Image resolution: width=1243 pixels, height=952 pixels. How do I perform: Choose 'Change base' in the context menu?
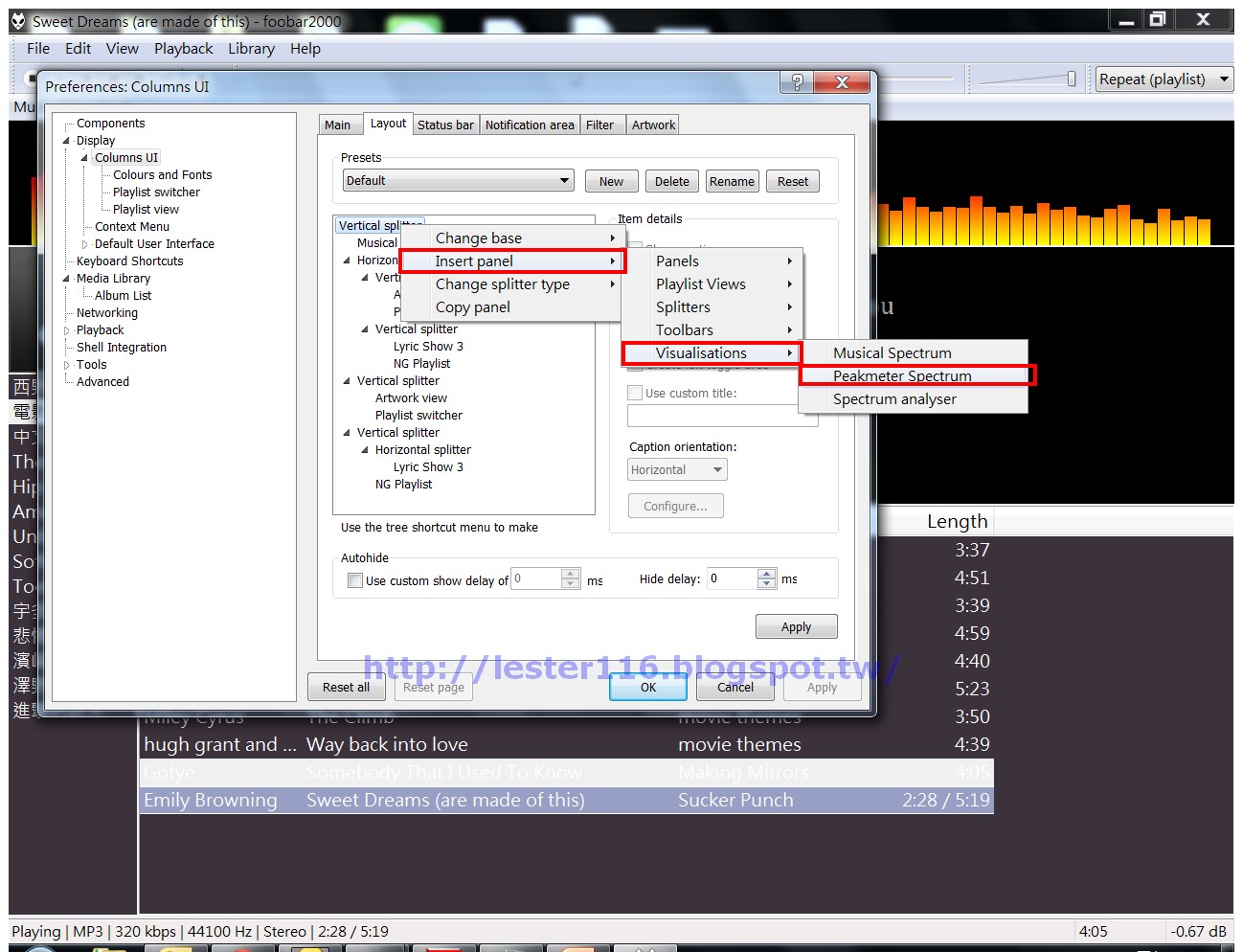510,238
